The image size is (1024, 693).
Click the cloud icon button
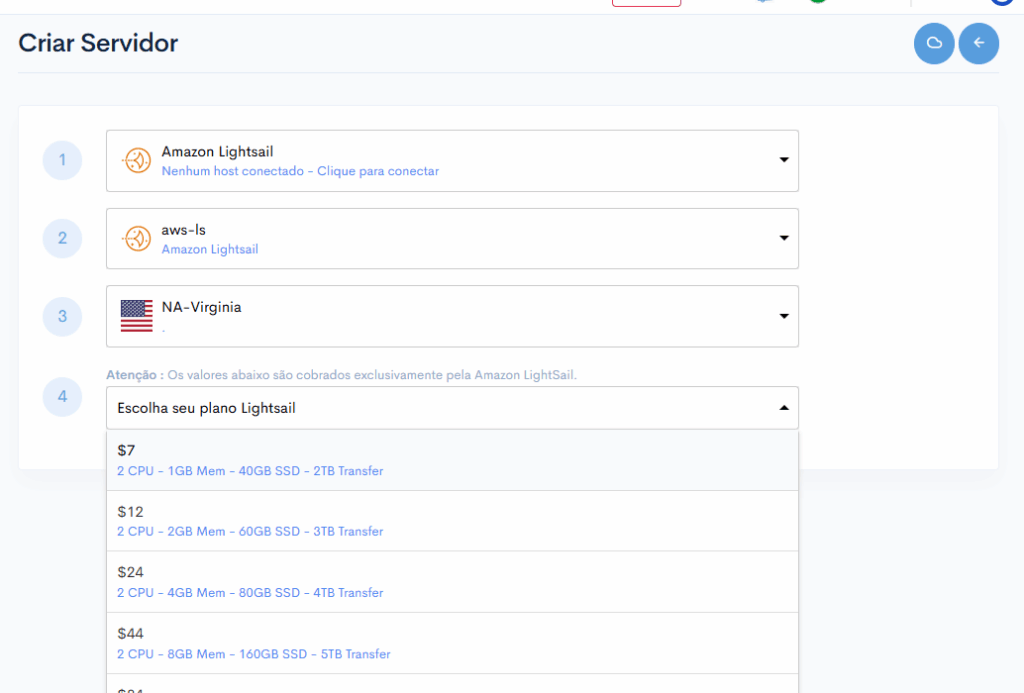pos(934,43)
